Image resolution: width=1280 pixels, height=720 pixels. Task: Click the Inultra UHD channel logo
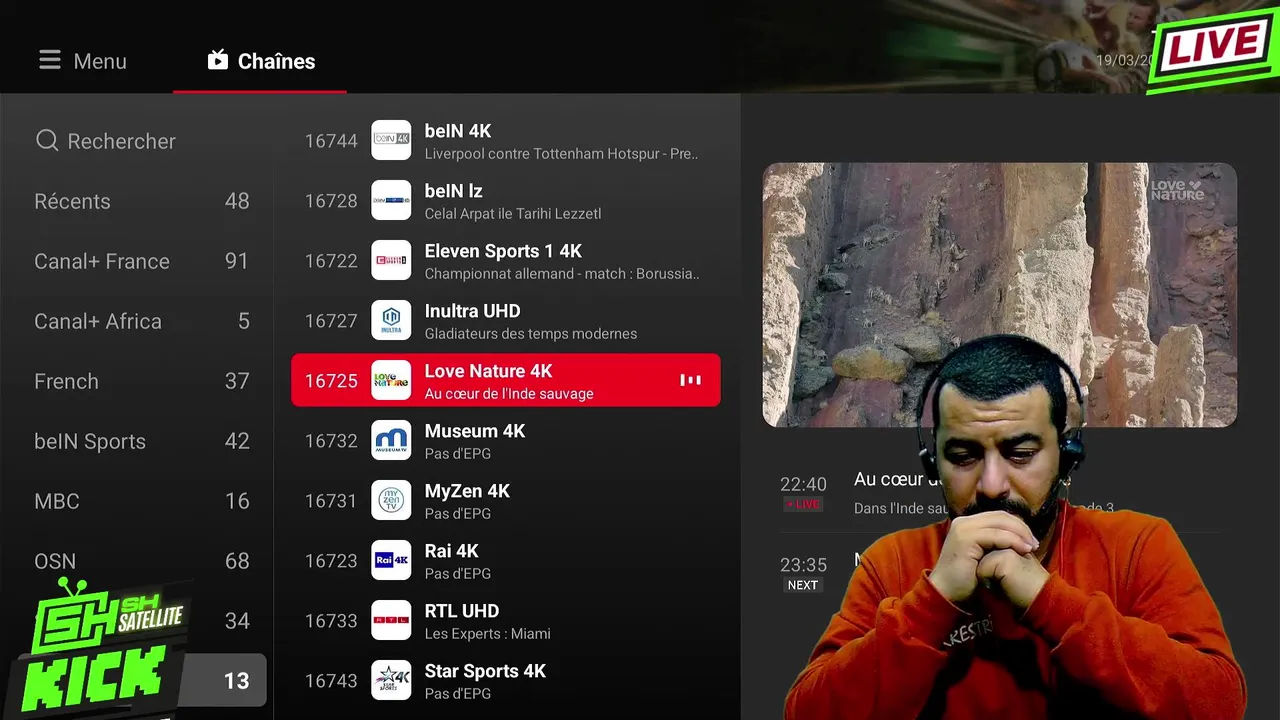click(391, 320)
